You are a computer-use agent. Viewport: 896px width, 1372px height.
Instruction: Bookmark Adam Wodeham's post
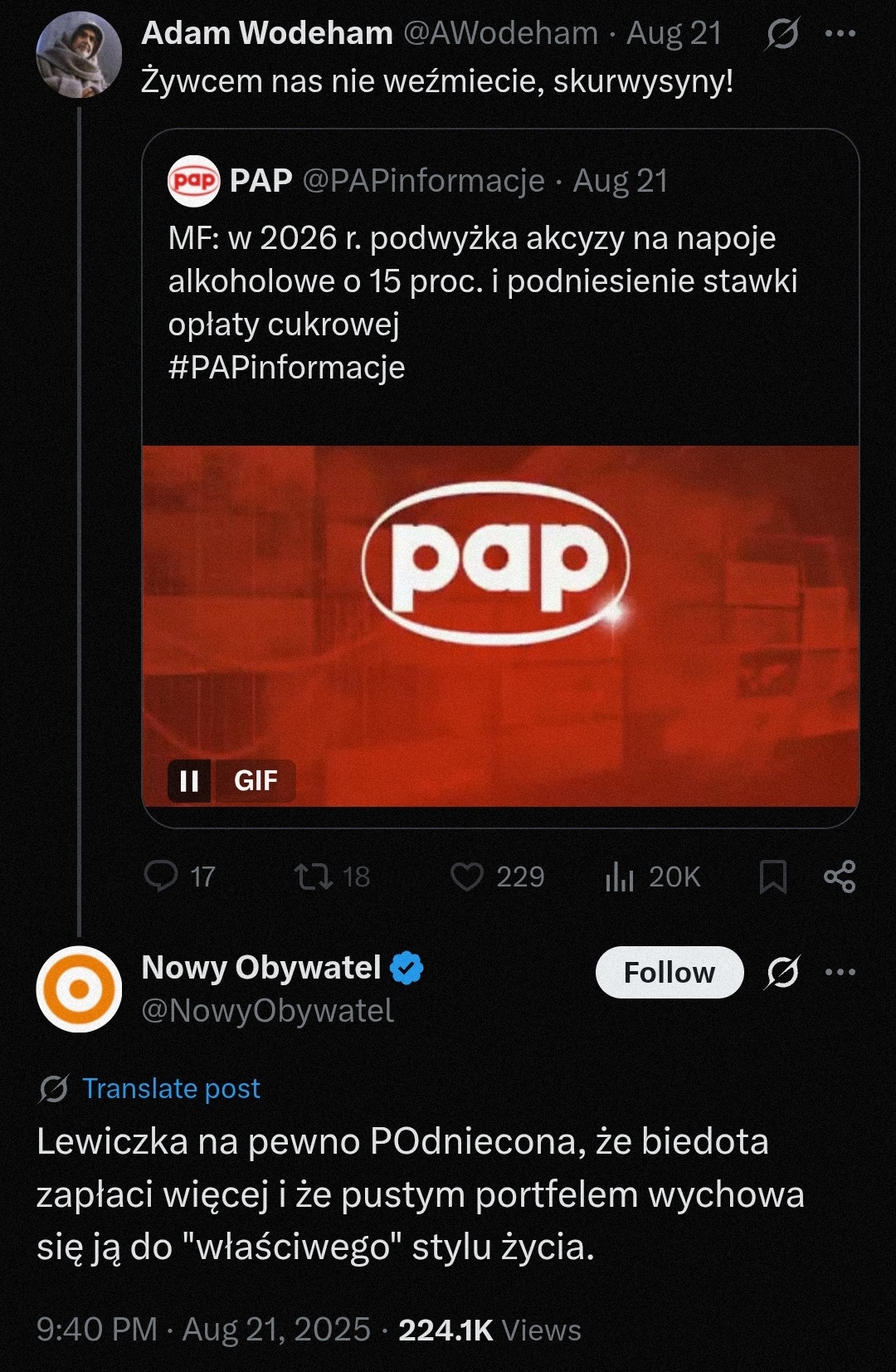pyautogui.click(x=772, y=876)
